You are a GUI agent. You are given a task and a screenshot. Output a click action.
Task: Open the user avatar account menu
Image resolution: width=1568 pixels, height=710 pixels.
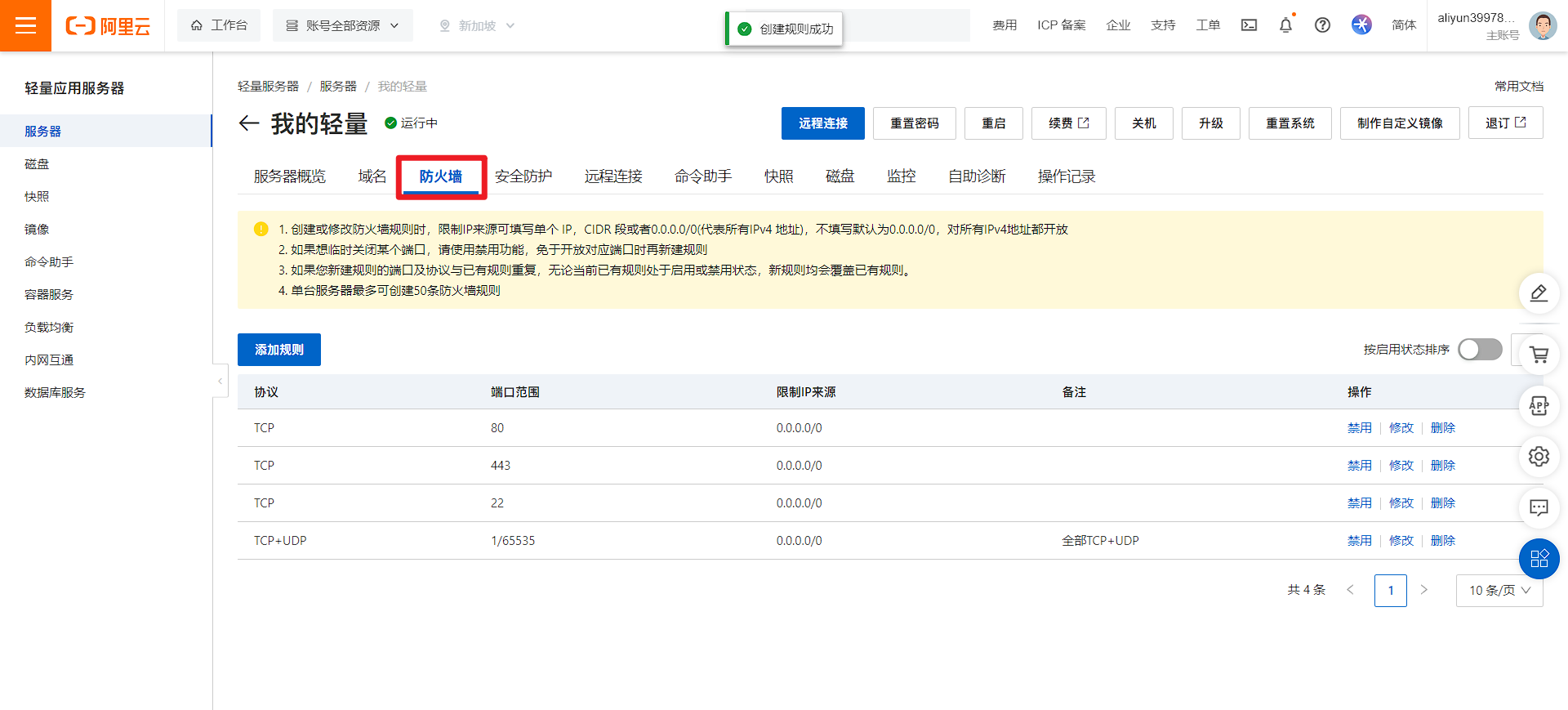pos(1542,25)
